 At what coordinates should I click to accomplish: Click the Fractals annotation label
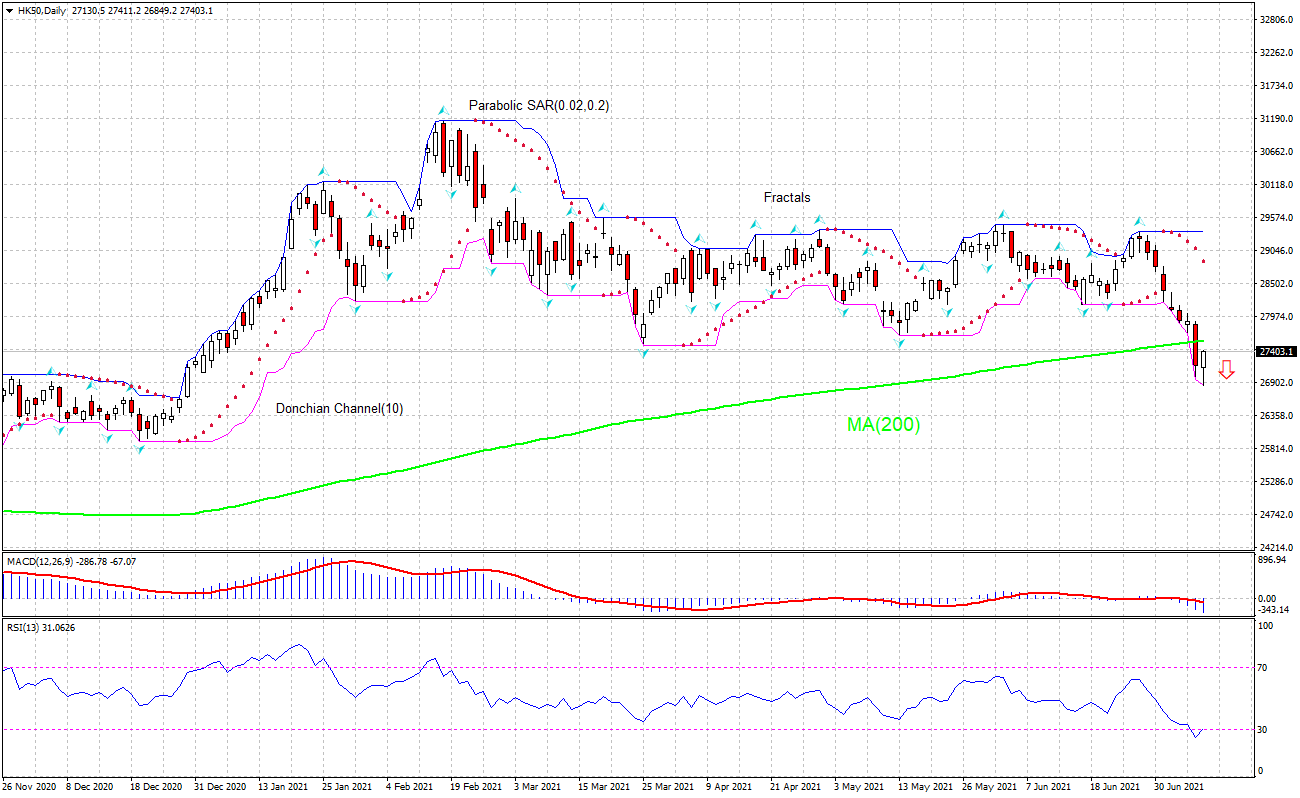787,198
